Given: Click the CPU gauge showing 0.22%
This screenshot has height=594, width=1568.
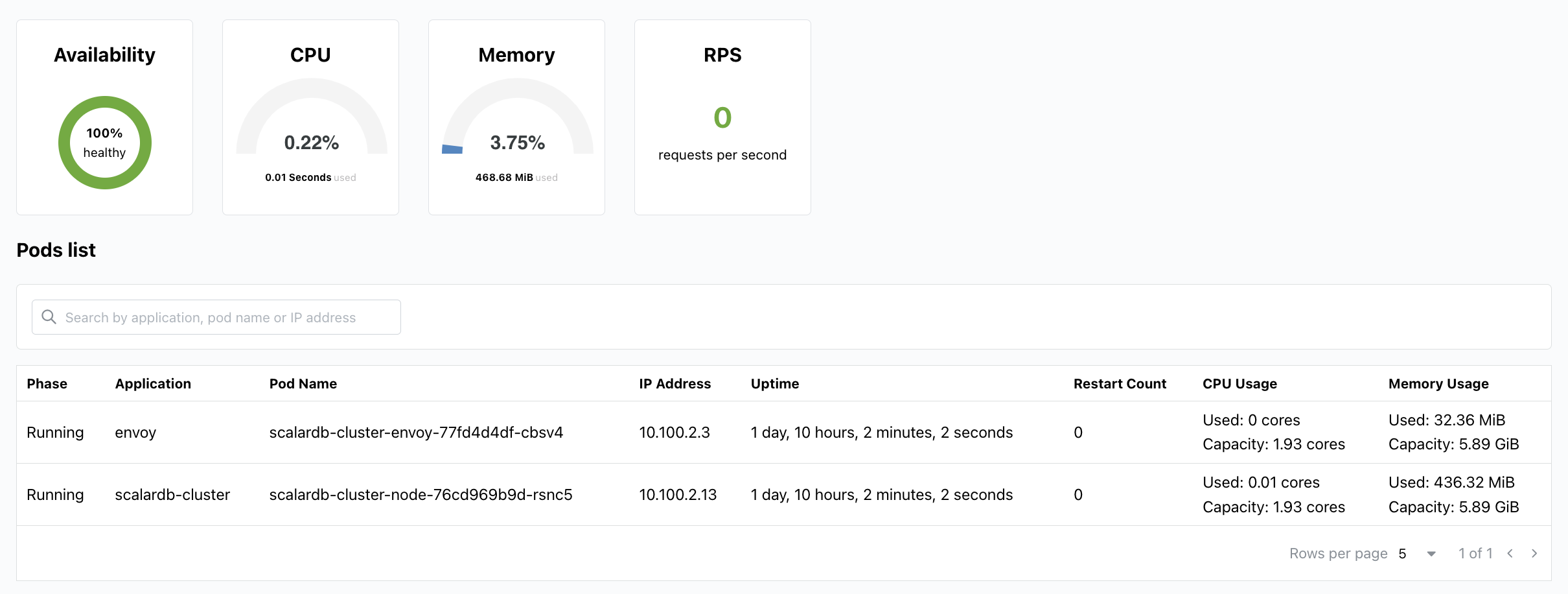Looking at the screenshot, I should coord(311,123).
